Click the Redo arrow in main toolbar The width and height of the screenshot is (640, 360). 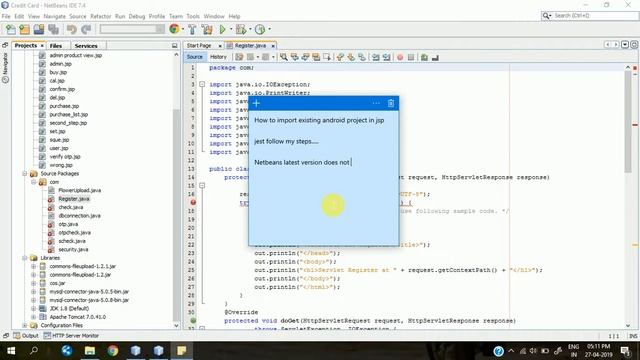coord(86,29)
